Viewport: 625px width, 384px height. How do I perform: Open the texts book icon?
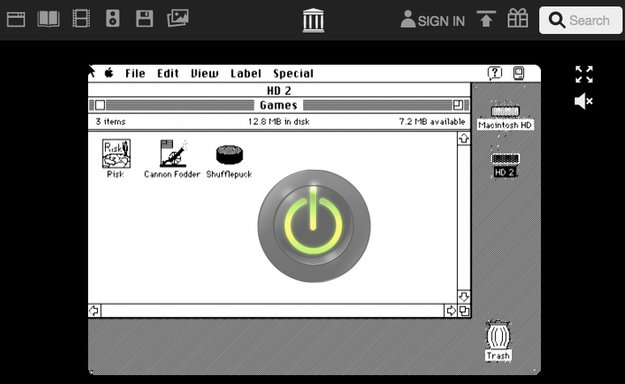point(48,19)
